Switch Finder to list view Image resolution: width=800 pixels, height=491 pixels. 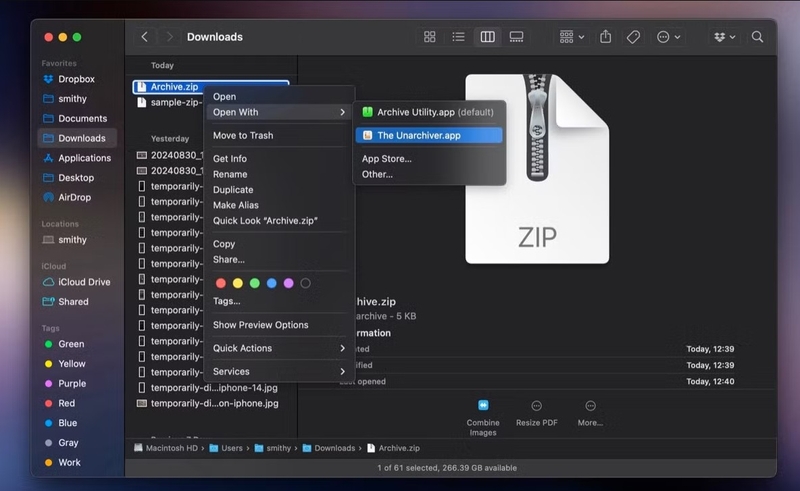pyautogui.click(x=458, y=37)
